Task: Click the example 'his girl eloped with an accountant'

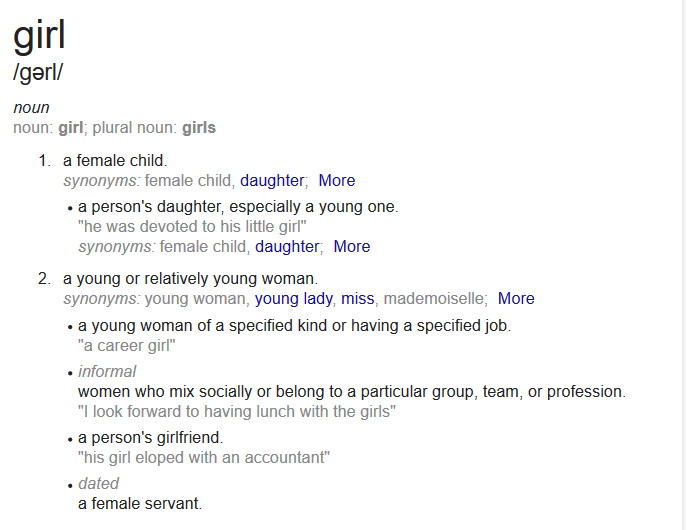Action: (x=204, y=458)
